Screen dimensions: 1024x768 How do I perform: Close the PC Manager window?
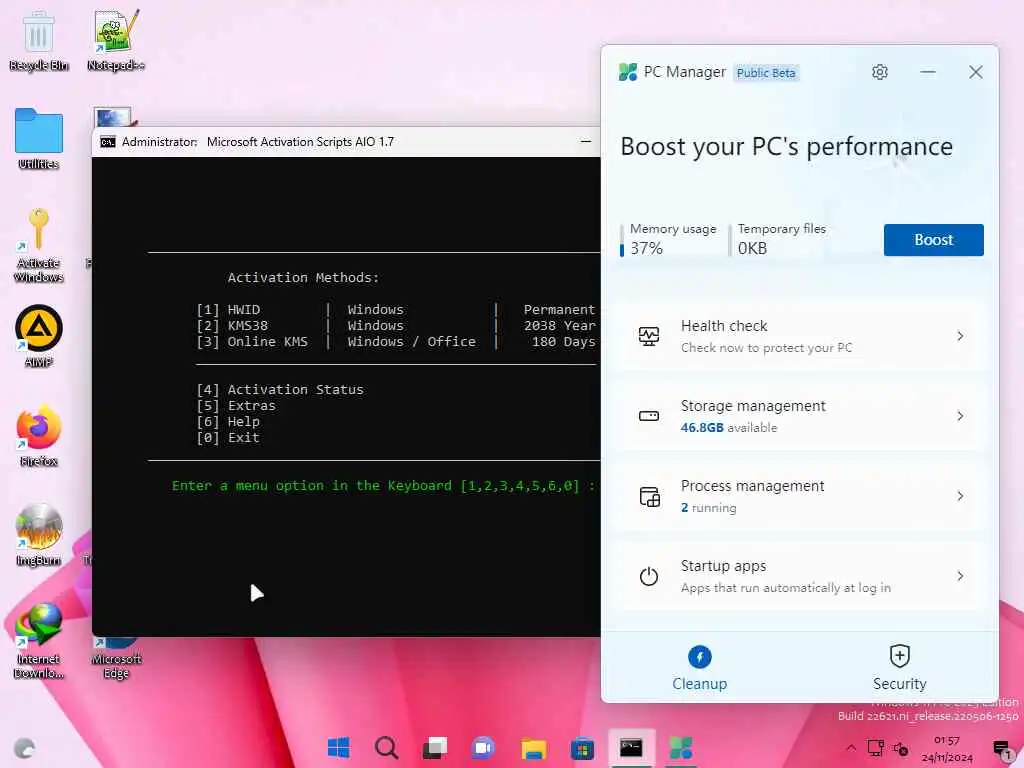[x=975, y=72]
